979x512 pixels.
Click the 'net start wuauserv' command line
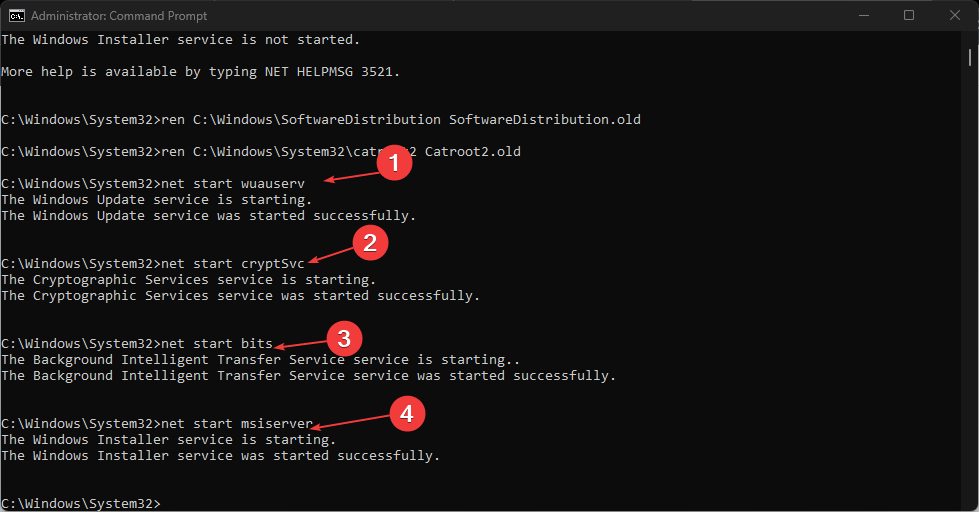[153, 184]
